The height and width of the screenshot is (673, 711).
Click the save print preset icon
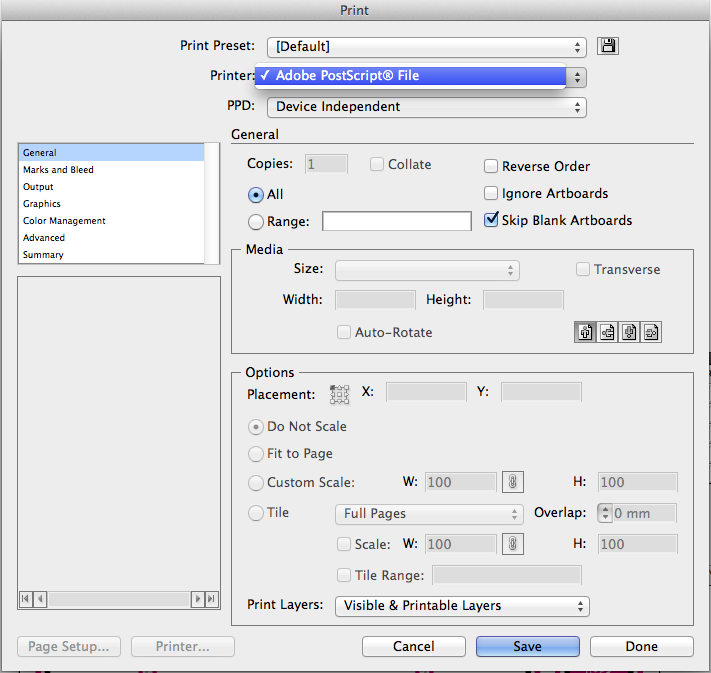coord(608,46)
